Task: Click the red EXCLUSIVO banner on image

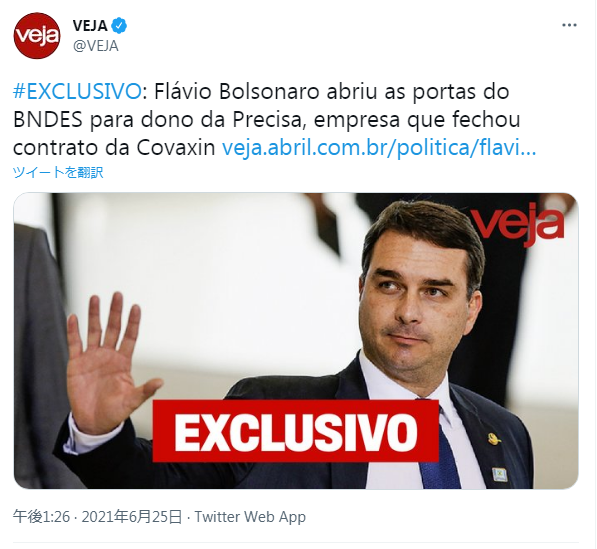Action: click(296, 431)
